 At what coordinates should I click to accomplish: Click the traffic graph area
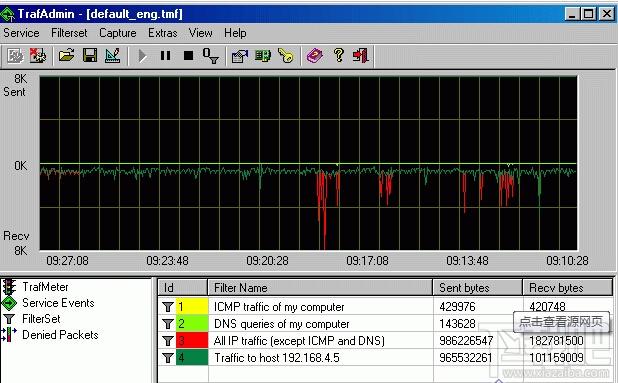pos(308,163)
